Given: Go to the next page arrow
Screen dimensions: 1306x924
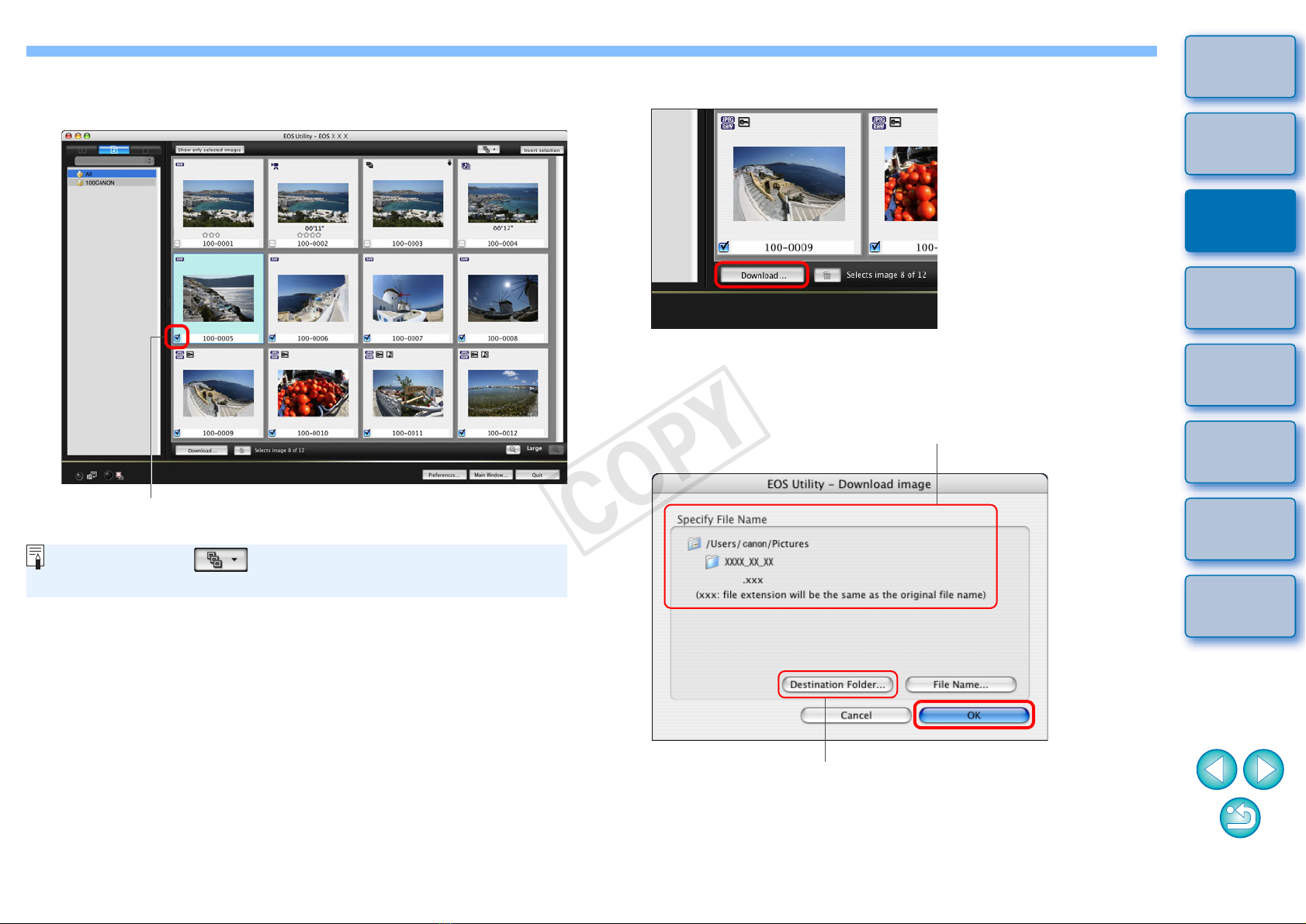Looking at the screenshot, I should coord(1263,769).
